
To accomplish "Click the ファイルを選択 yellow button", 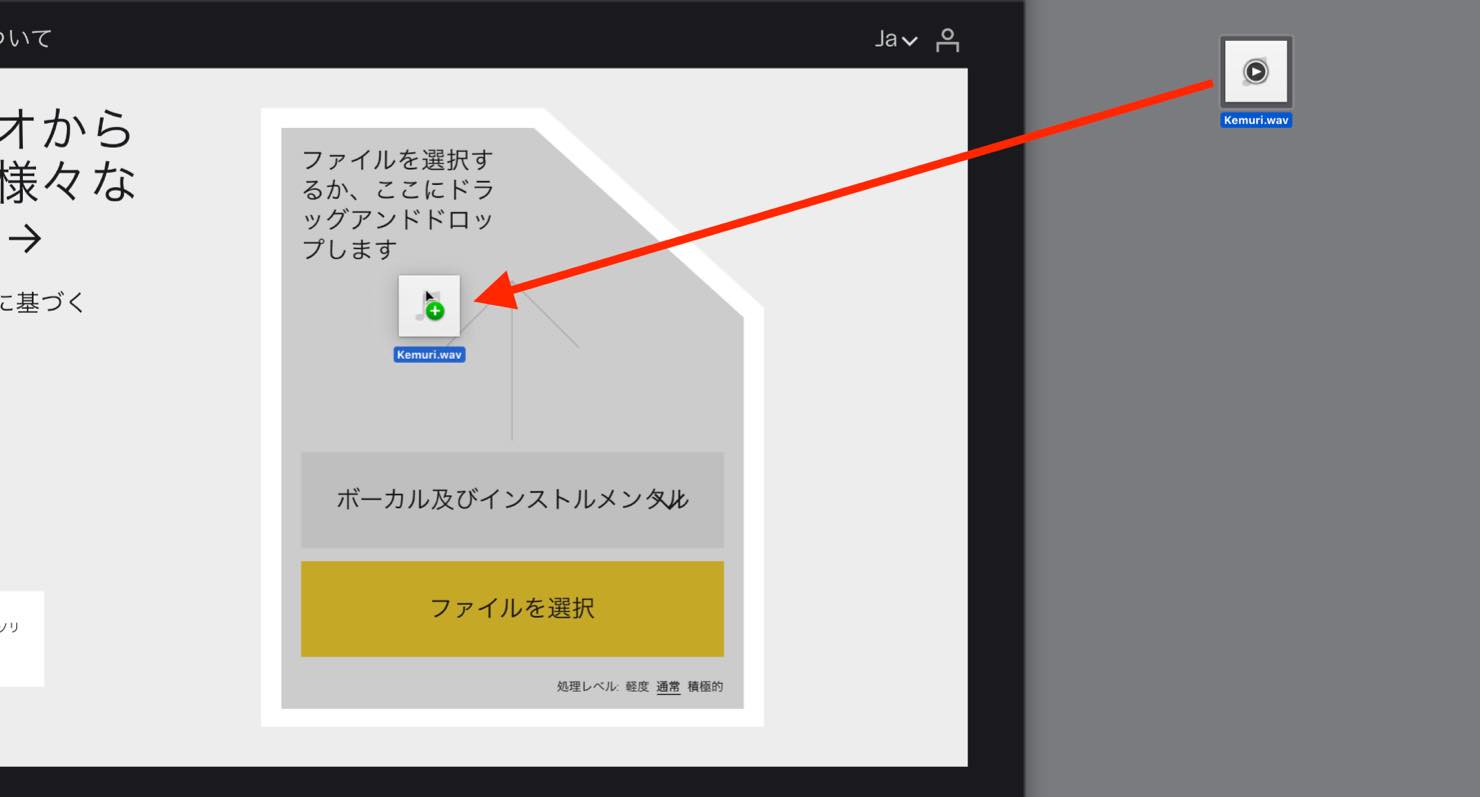I will point(512,608).
